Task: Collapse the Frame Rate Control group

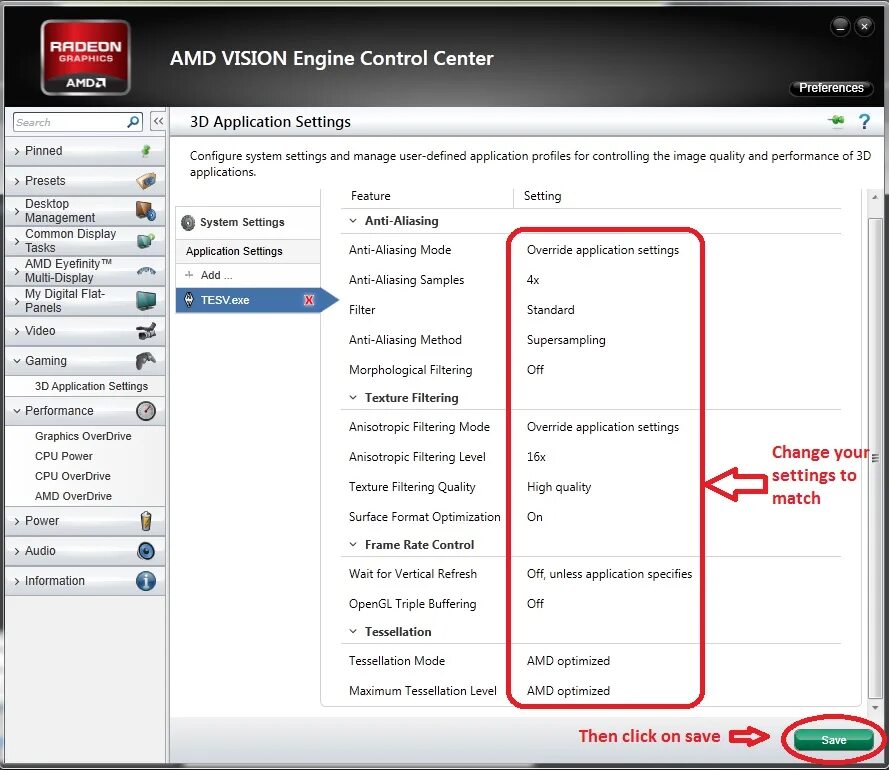Action: click(353, 544)
